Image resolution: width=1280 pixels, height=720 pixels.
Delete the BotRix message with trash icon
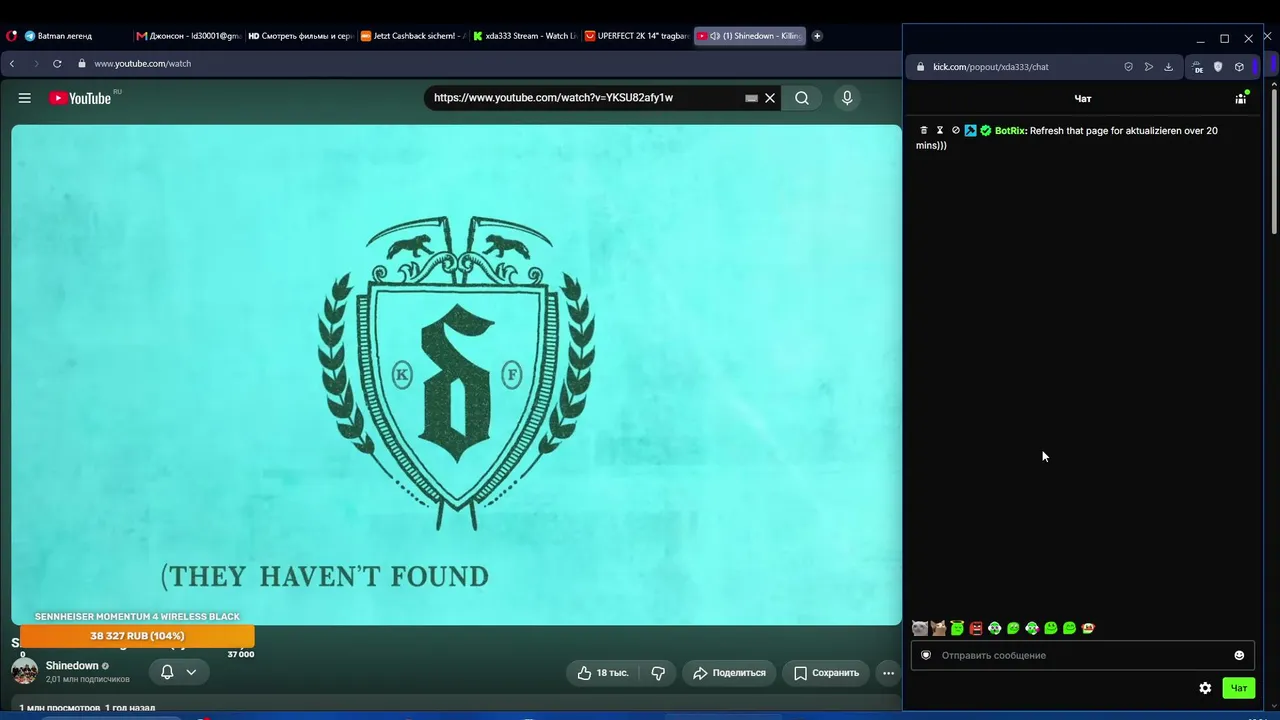coord(924,131)
